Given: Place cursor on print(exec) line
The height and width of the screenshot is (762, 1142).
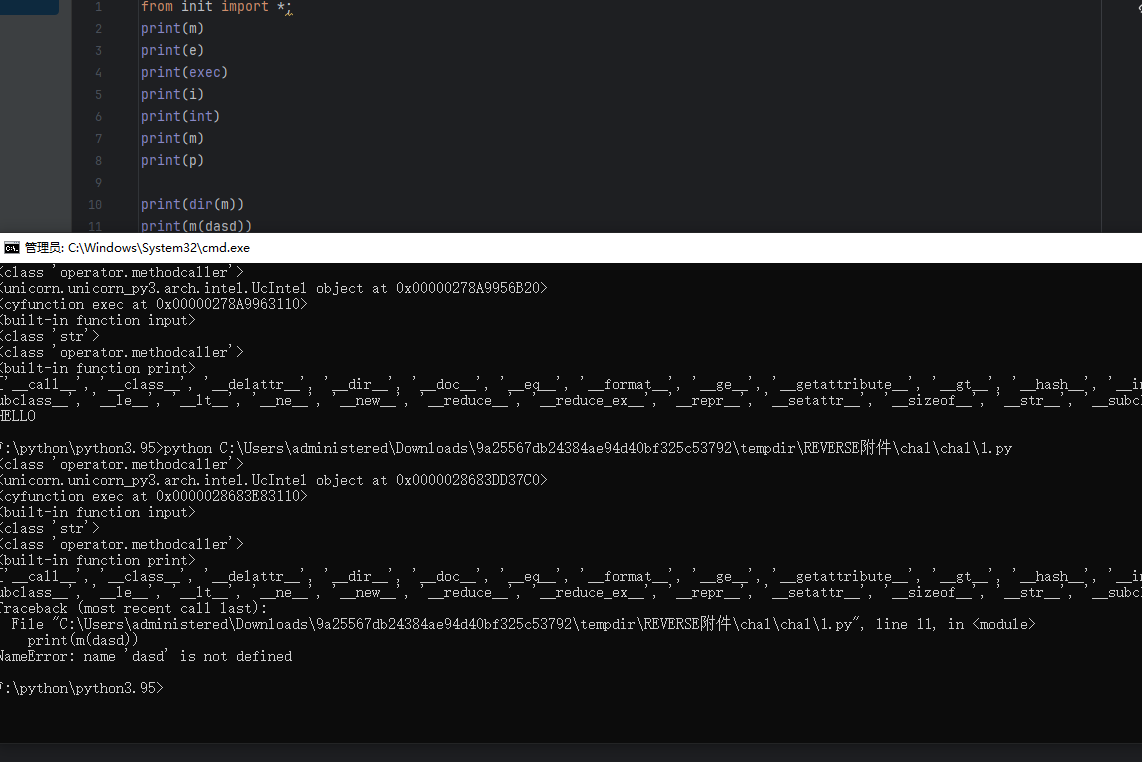Looking at the screenshot, I should pyautogui.click(x=184, y=73).
